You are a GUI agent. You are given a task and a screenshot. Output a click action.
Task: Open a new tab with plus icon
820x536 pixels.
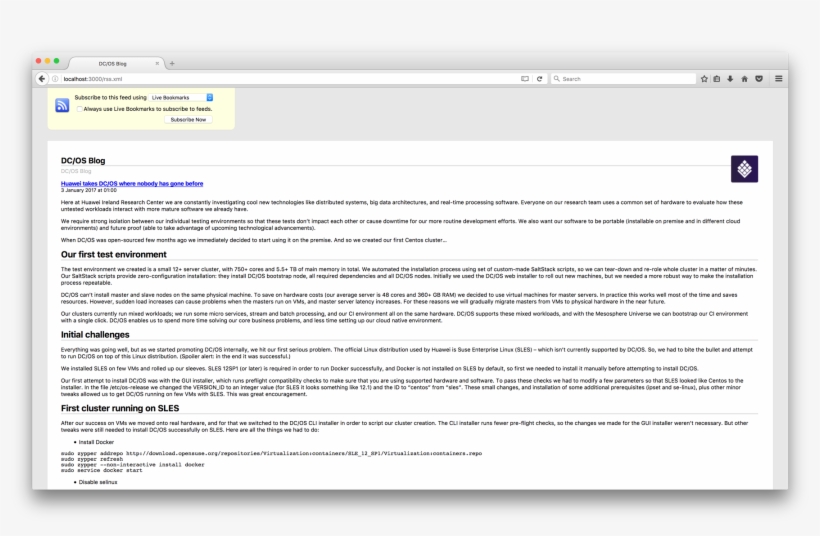coord(172,64)
